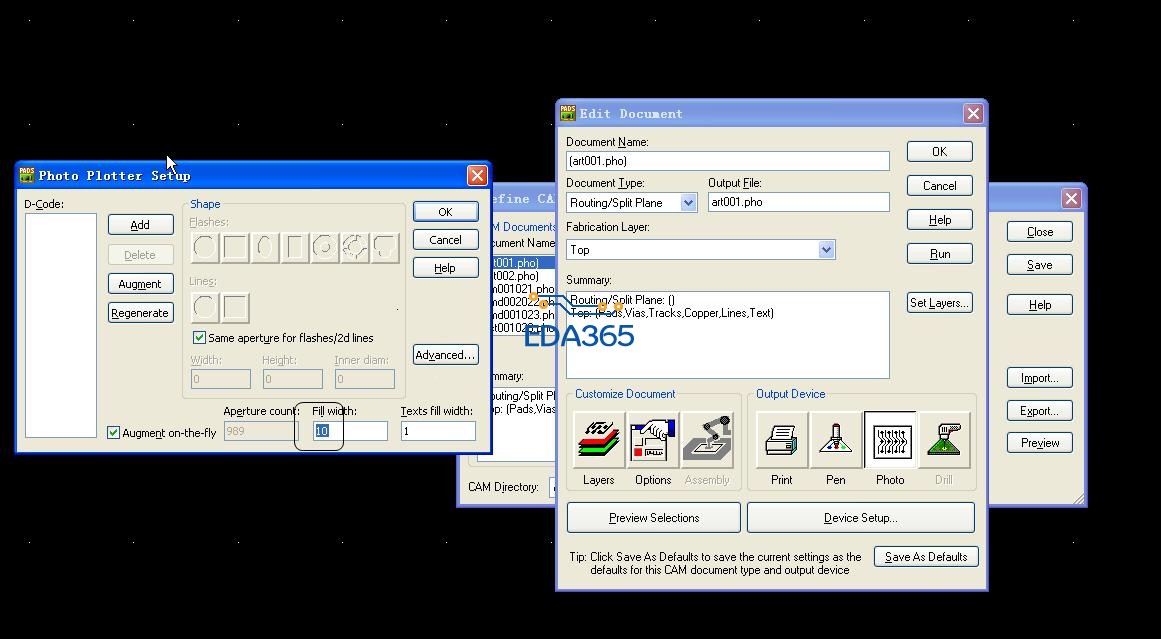1161x639 pixels.
Task: Add a new D-Code
Action: [141, 224]
